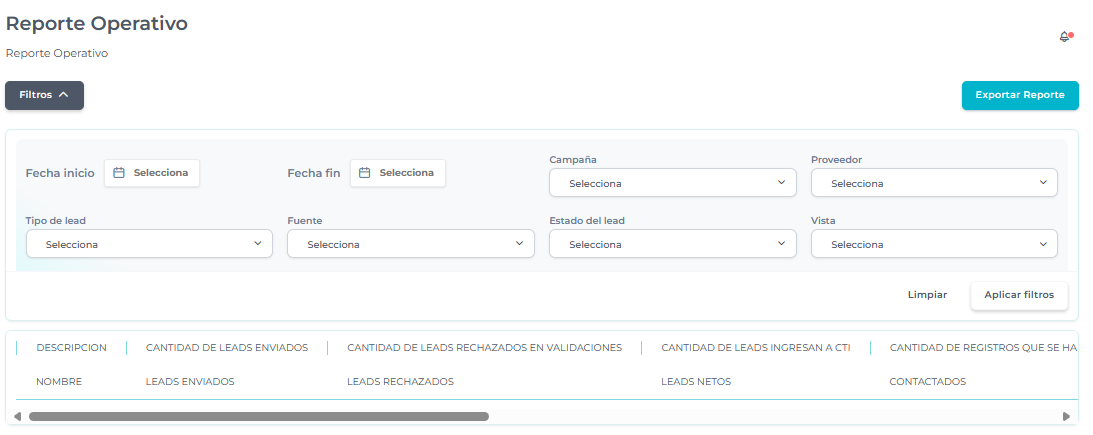The image size is (1093, 435).
Task: Click the horizontal scrollbar thumb
Action: click(258, 416)
